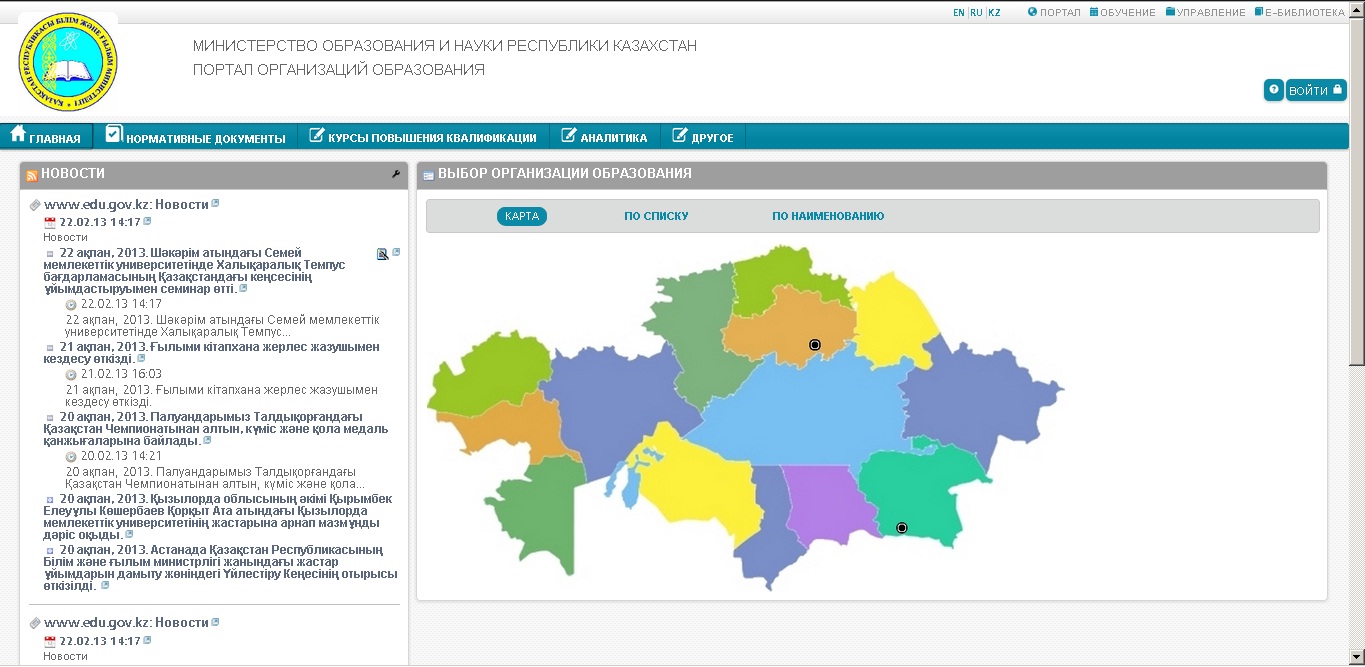Click the map marker in the southeast region
Viewport: 1365px width, 667px height.
click(x=901, y=527)
